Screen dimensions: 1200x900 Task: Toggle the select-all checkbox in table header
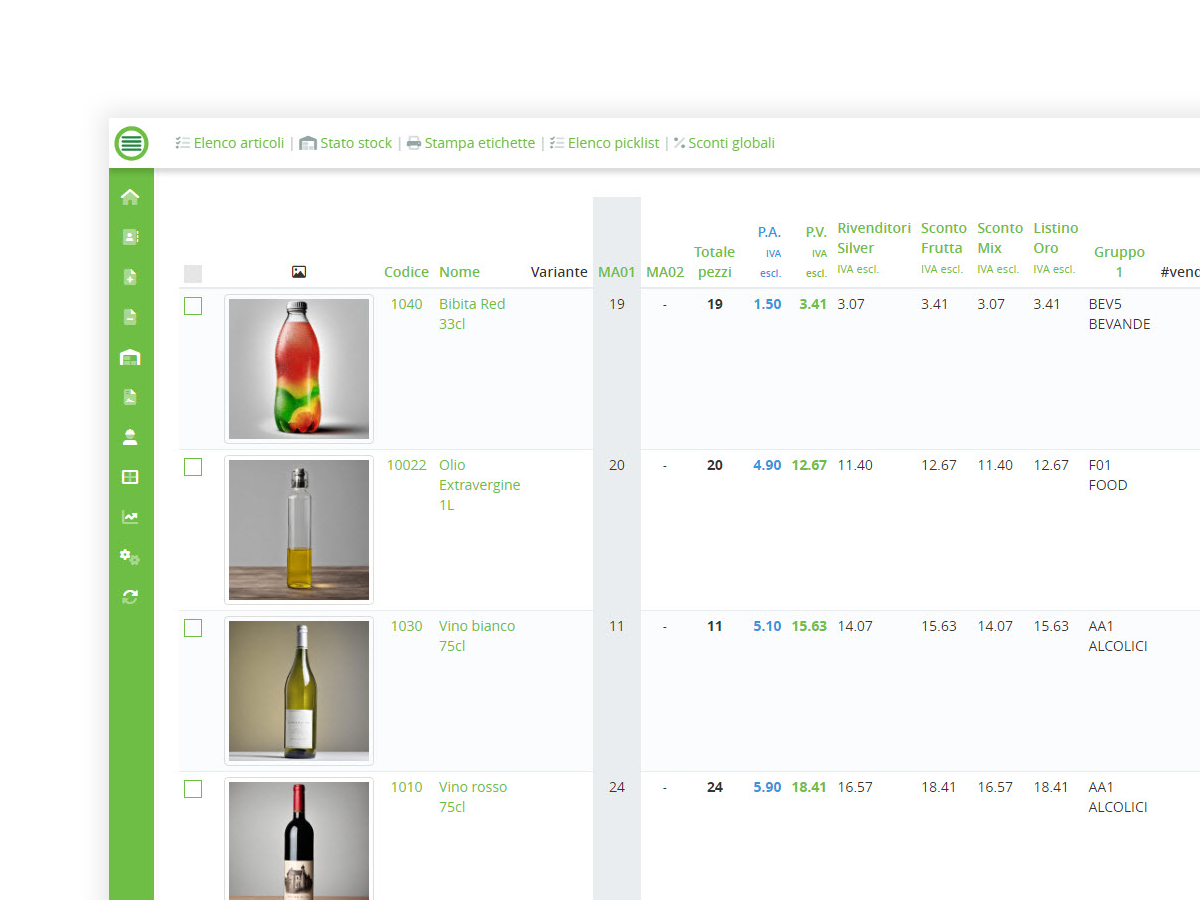pyautogui.click(x=193, y=273)
